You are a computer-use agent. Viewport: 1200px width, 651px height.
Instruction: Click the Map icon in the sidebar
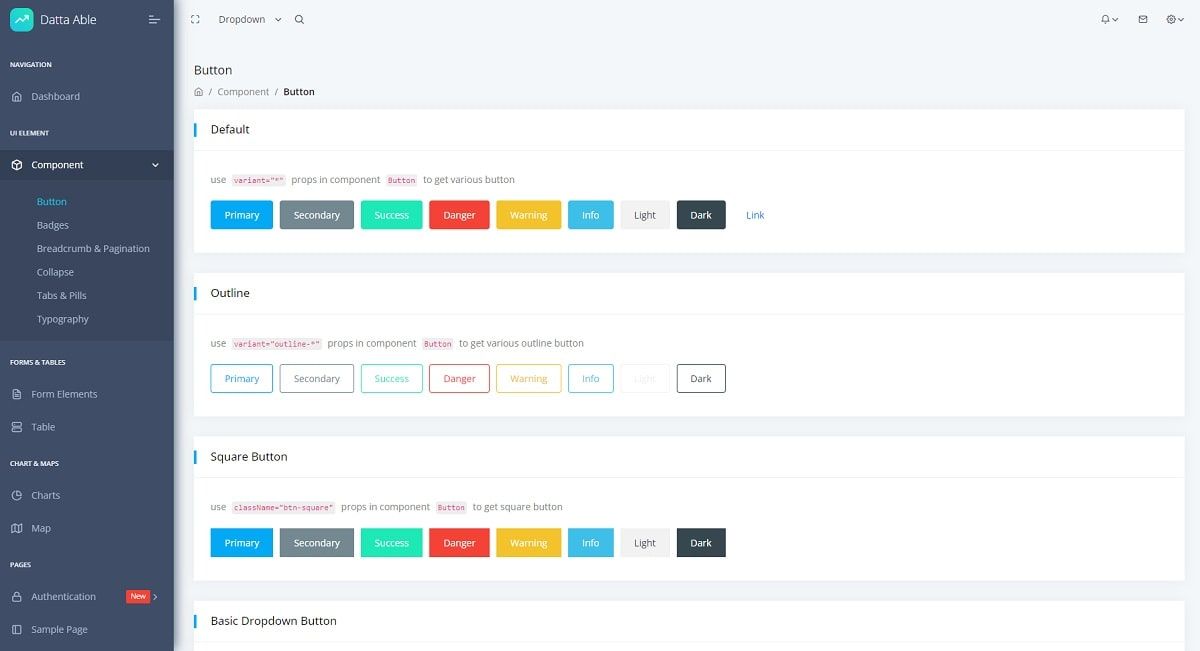pos(18,528)
